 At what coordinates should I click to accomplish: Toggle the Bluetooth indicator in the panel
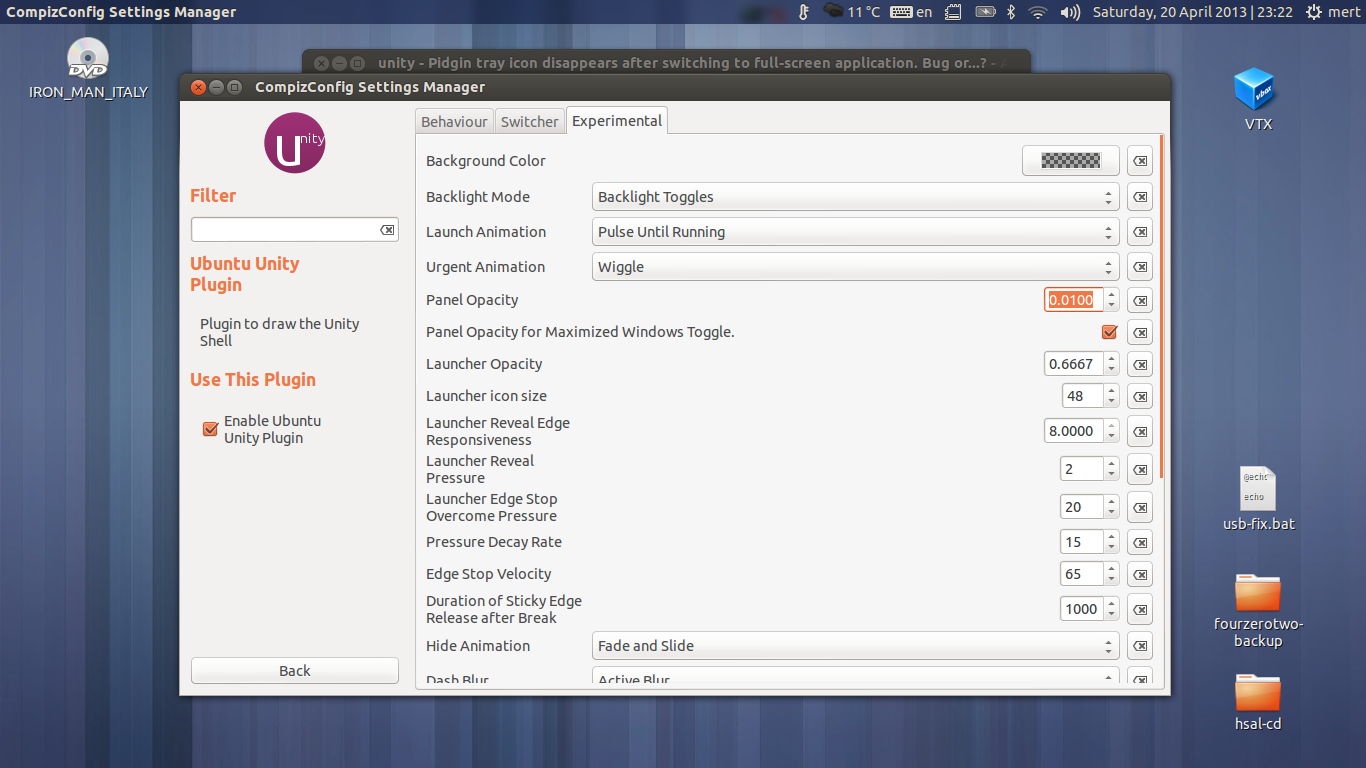[x=1010, y=13]
